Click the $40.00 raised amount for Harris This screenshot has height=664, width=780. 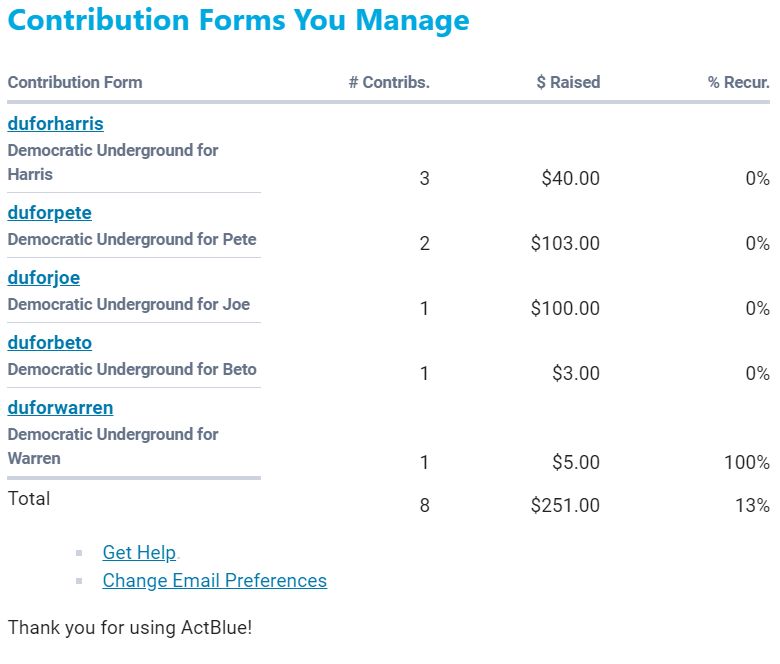[570, 179]
